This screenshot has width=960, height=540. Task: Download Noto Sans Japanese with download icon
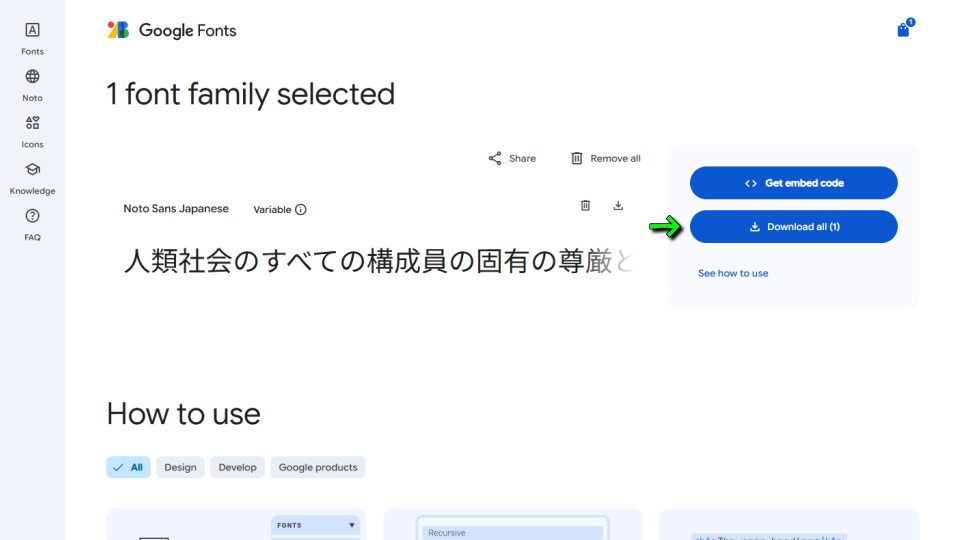618,206
